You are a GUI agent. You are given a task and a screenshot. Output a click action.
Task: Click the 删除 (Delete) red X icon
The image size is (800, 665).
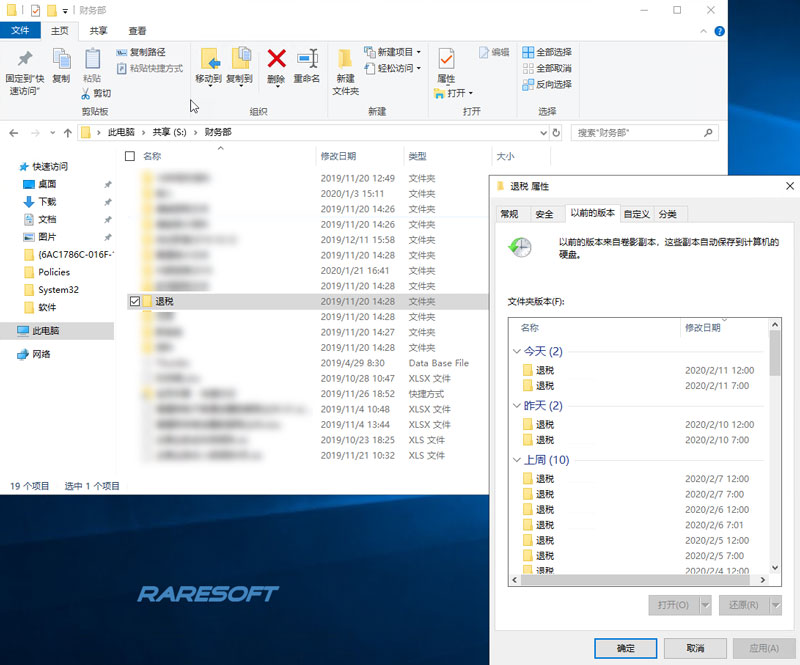(x=277, y=59)
